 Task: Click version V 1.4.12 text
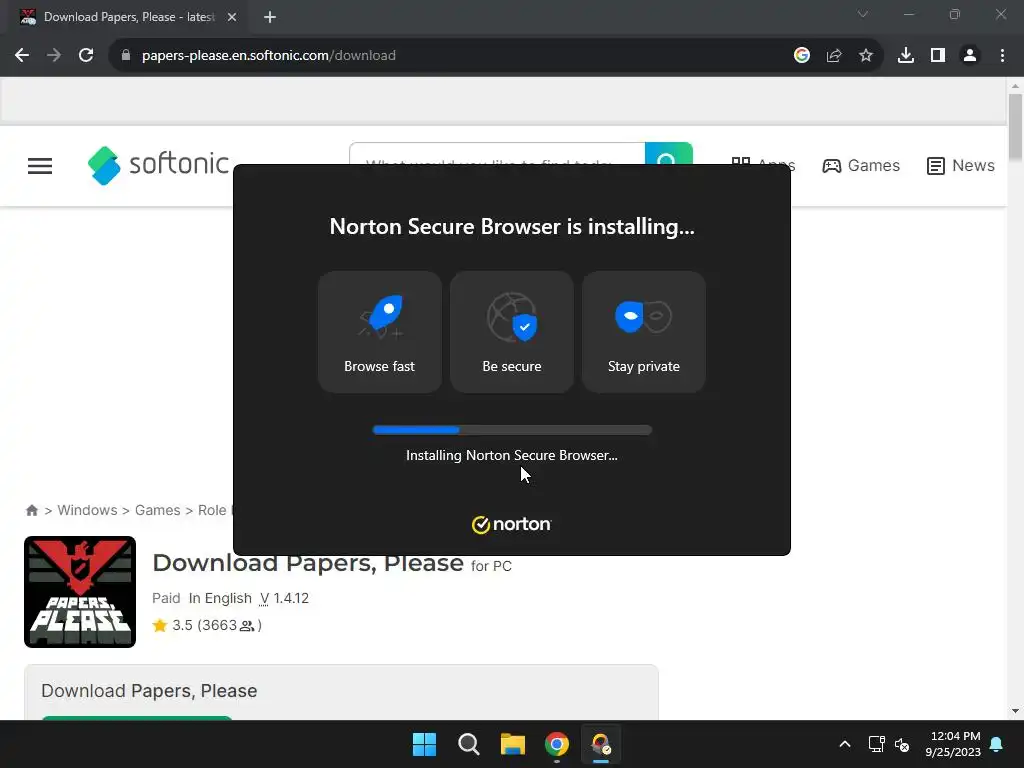pyautogui.click(x=284, y=598)
